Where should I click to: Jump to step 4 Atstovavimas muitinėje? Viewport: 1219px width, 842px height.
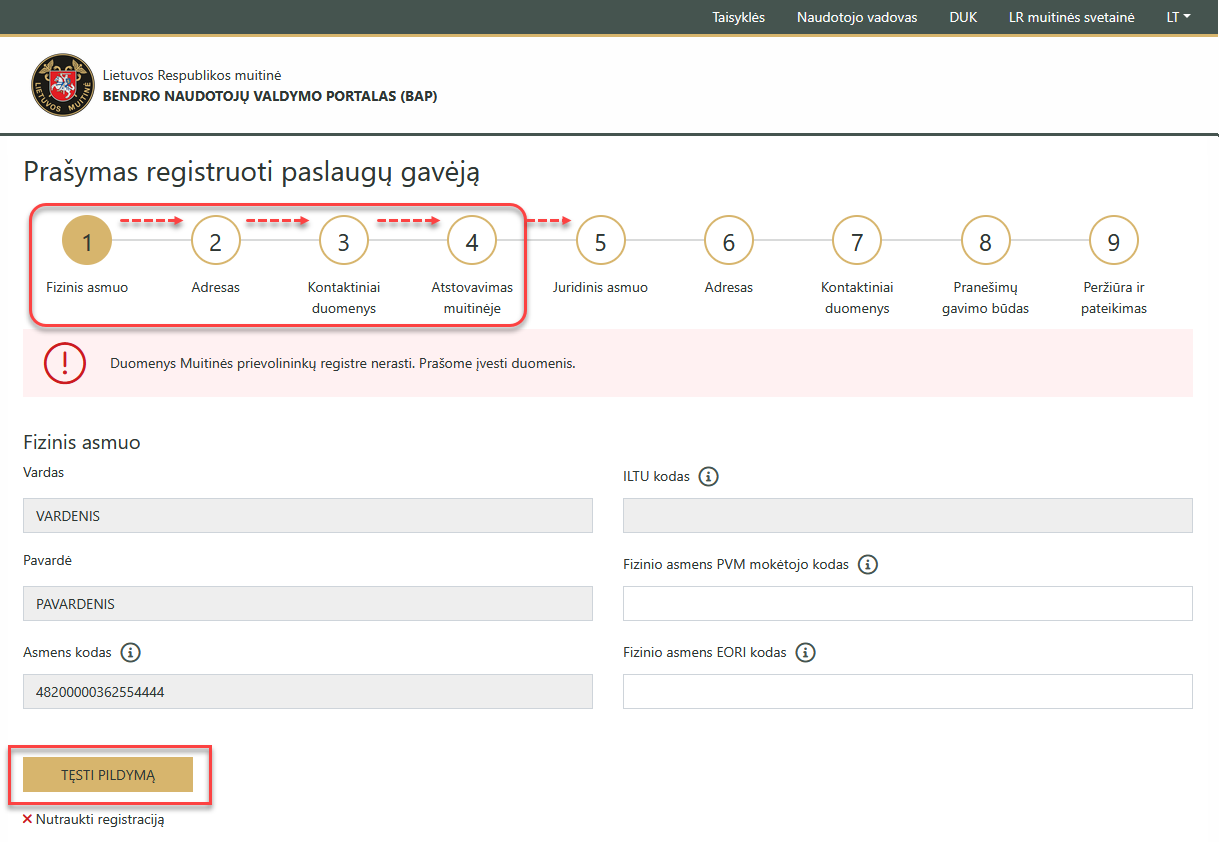[x=472, y=242]
